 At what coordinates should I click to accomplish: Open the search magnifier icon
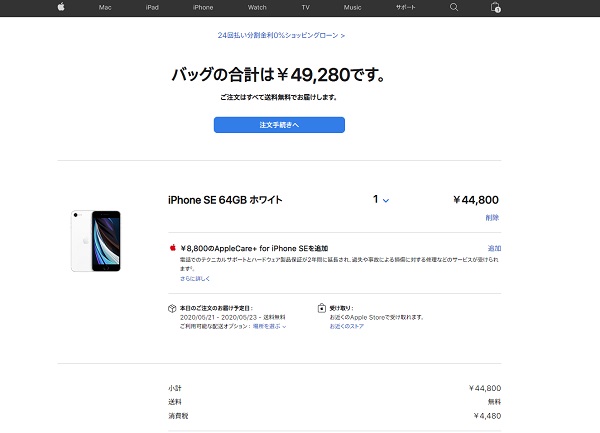pyautogui.click(x=454, y=7)
